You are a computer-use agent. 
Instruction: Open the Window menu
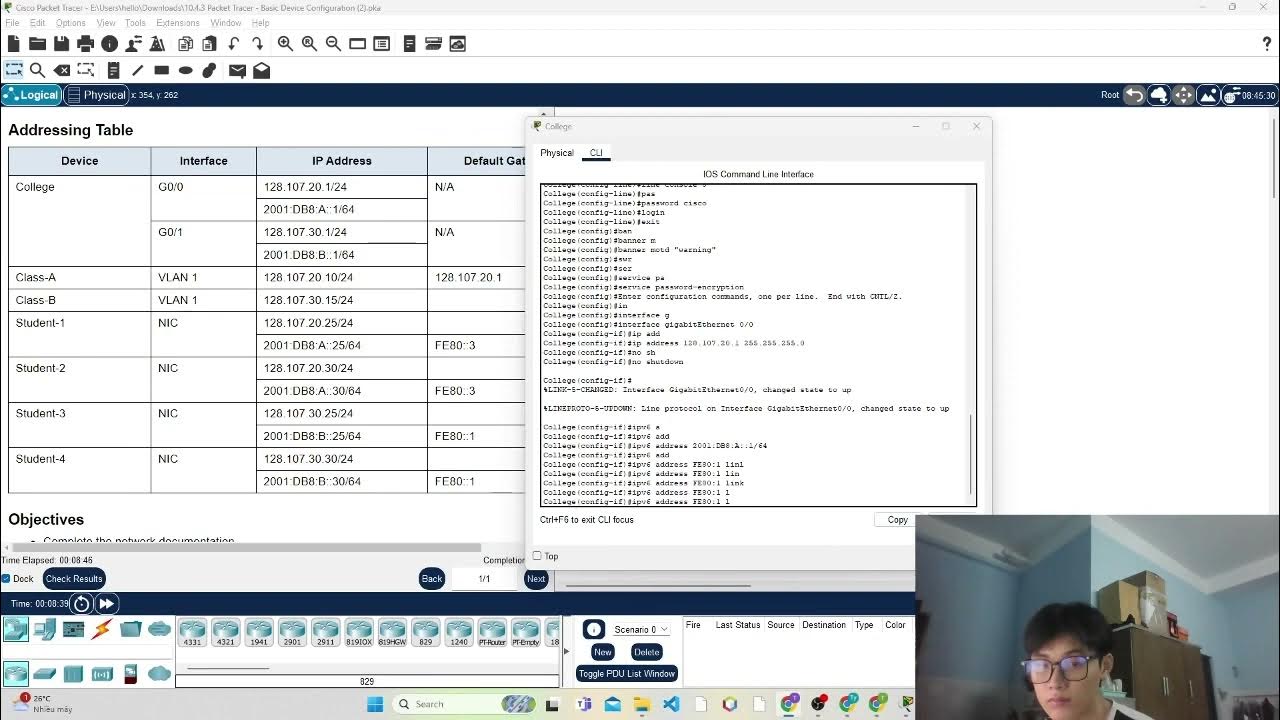tap(225, 23)
